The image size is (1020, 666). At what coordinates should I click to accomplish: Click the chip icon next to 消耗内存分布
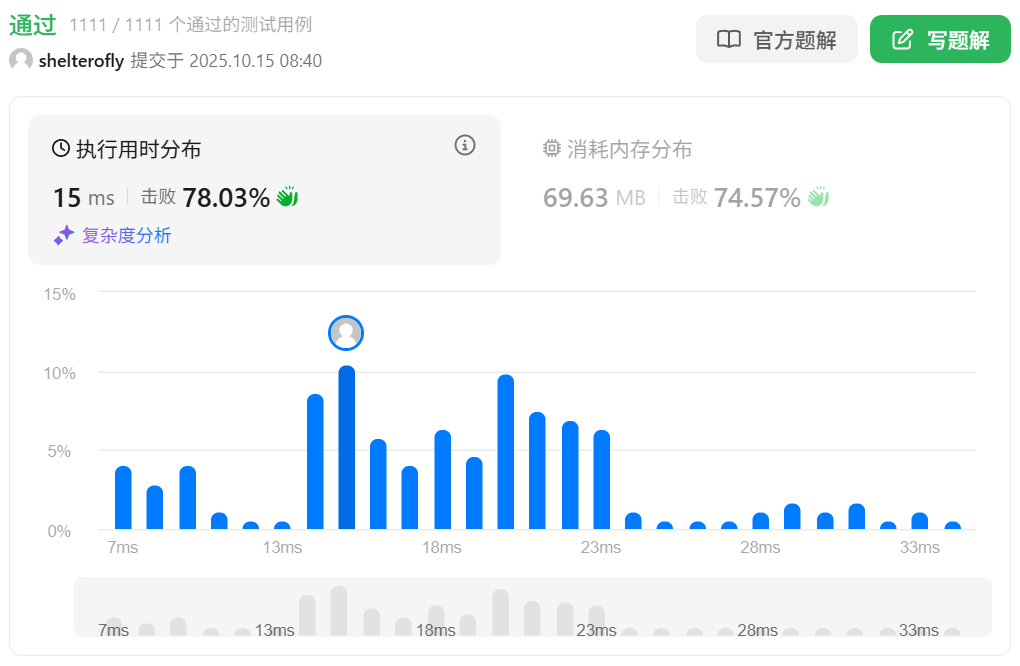pos(552,149)
